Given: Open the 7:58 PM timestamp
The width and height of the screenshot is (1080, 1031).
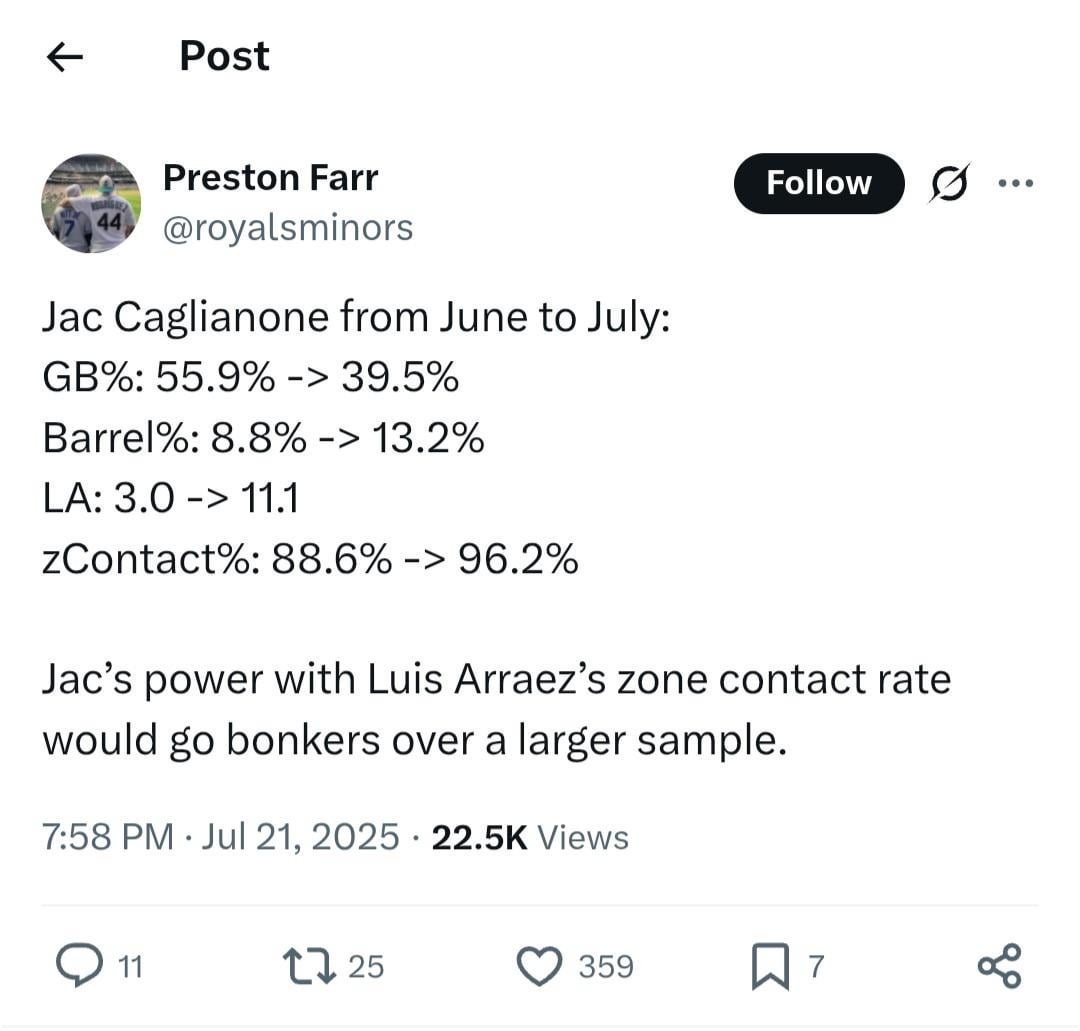Looking at the screenshot, I should pos(106,836).
